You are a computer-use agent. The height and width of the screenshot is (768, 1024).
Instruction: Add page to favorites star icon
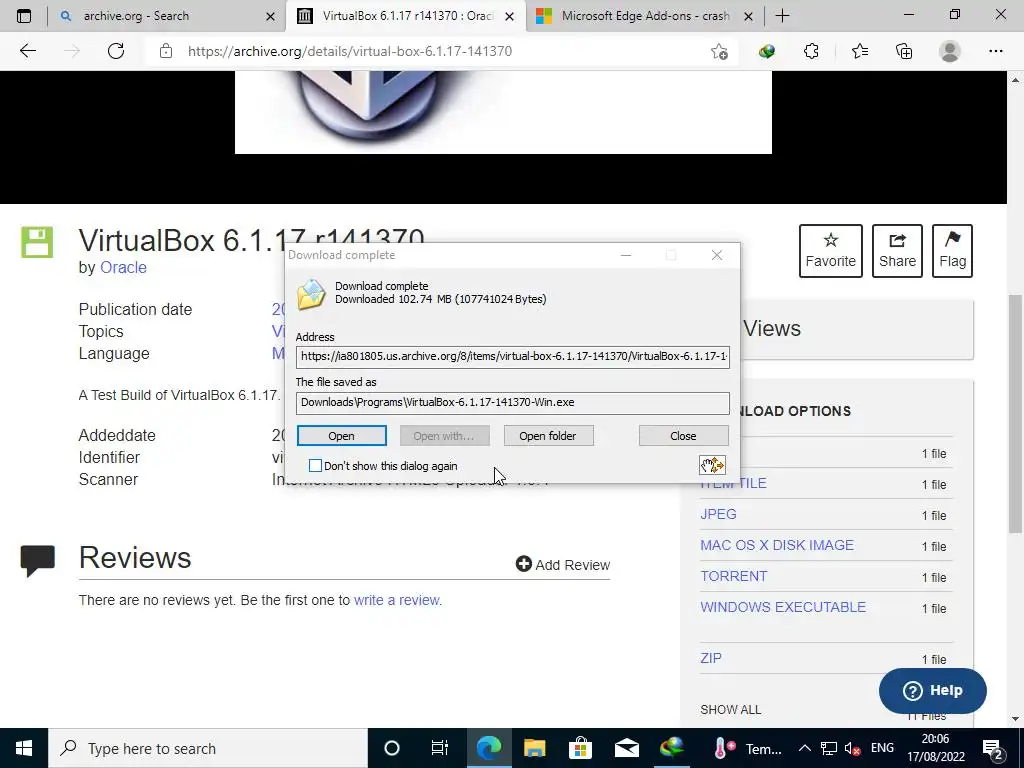[719, 52]
